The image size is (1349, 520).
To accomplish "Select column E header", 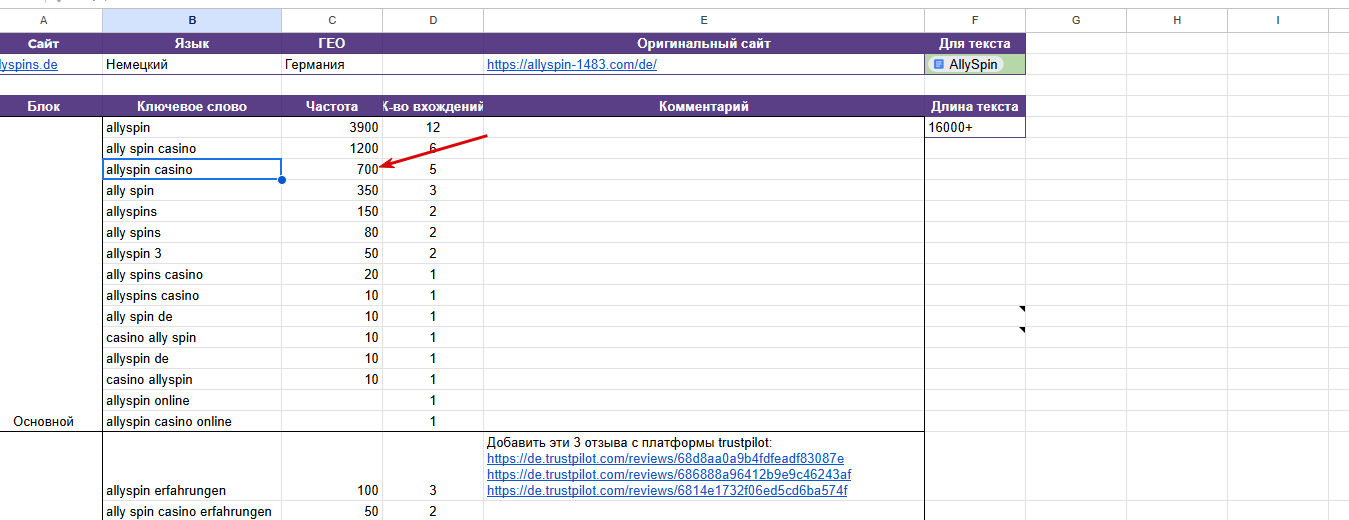I will (704, 20).
